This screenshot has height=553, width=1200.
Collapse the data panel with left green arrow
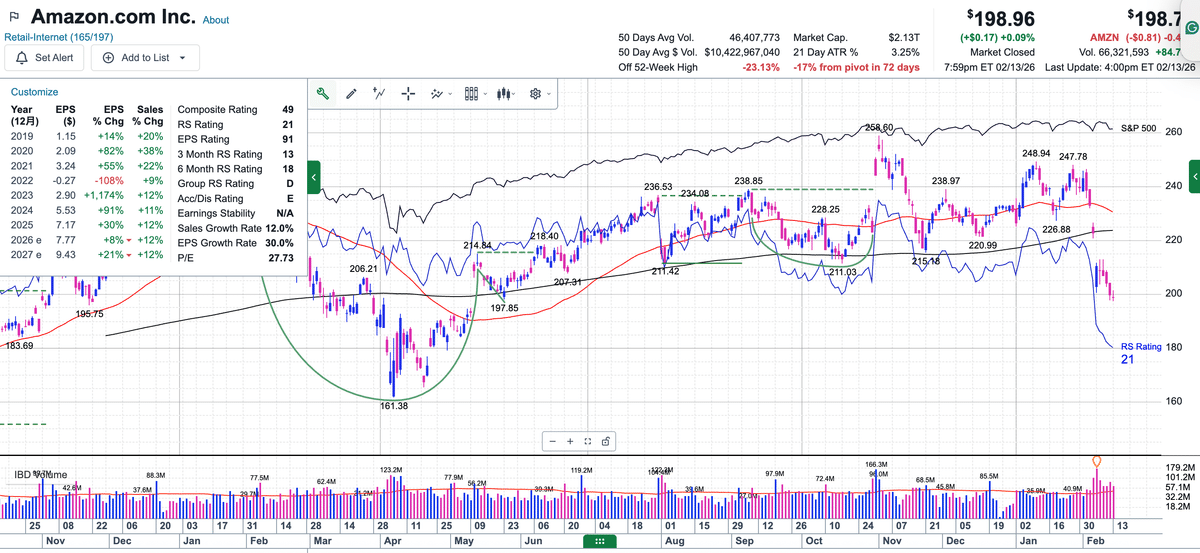[x=314, y=178]
